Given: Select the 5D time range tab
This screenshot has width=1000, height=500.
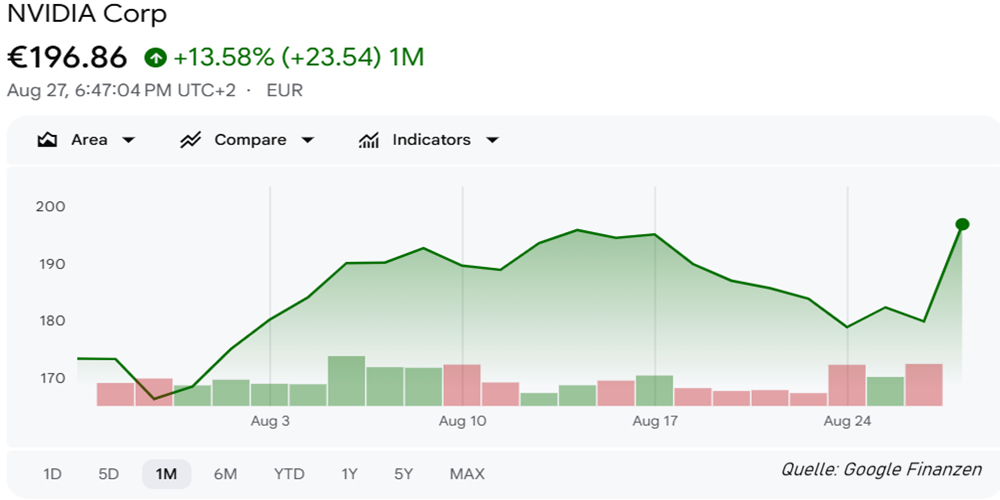Looking at the screenshot, I should tap(108, 474).
